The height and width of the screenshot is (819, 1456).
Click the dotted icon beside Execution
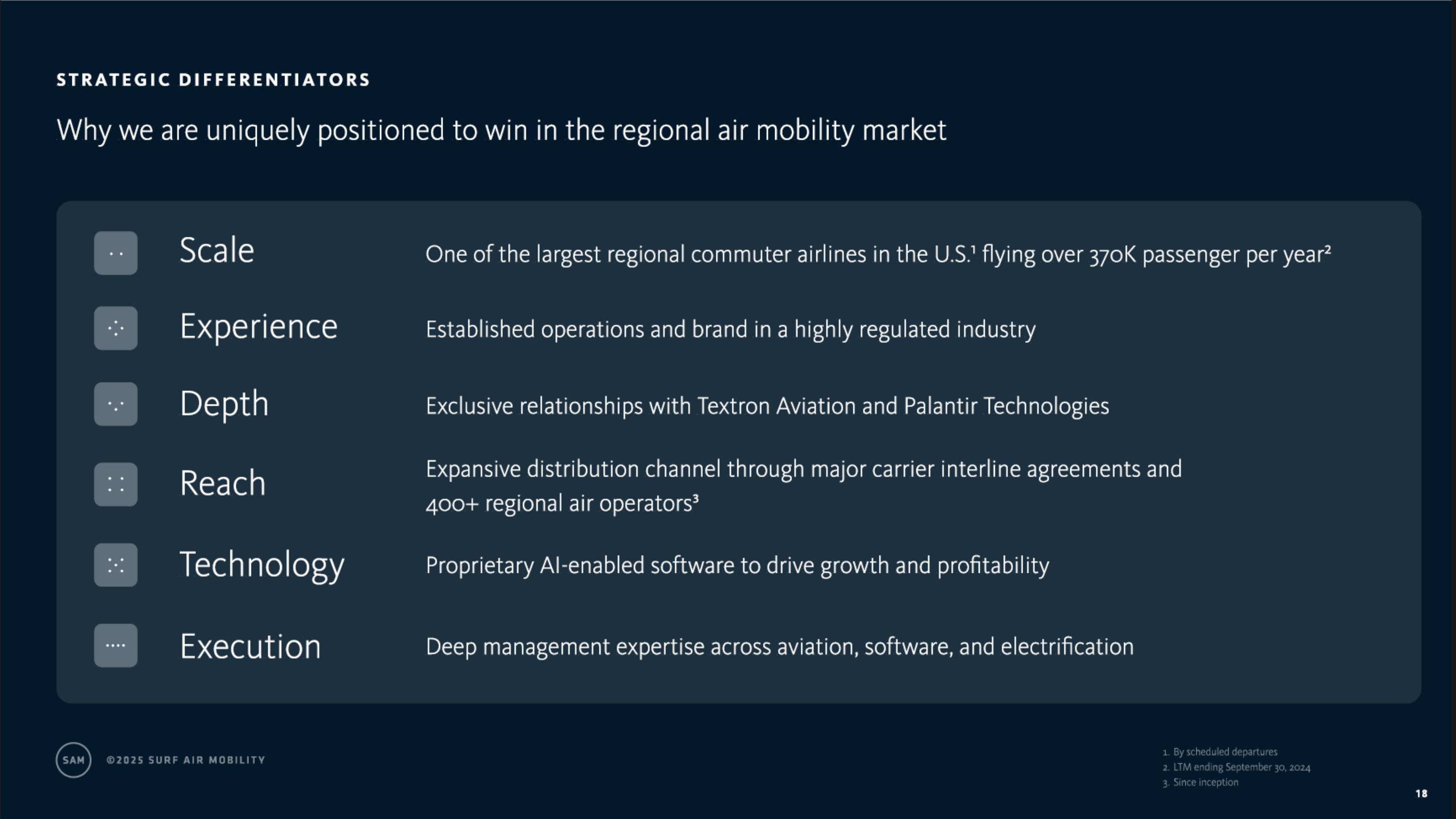click(116, 646)
